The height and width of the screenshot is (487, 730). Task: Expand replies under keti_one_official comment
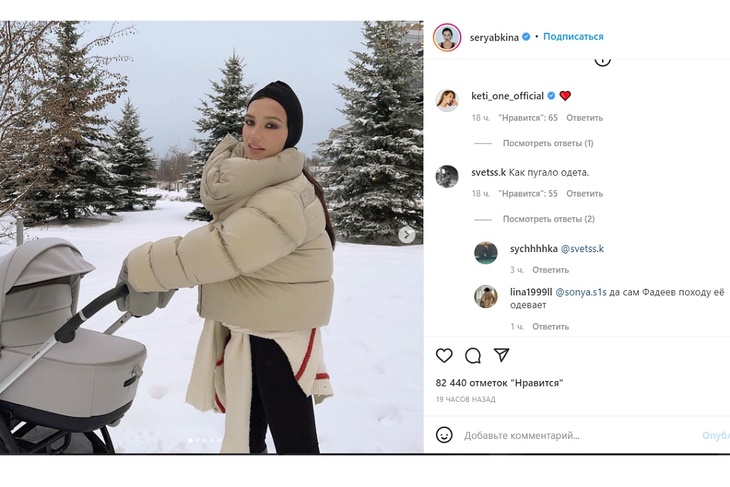(x=548, y=143)
